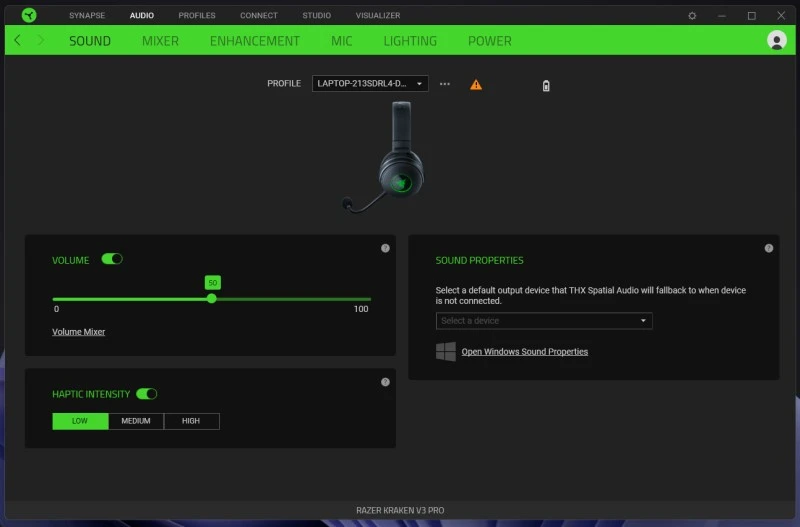Click the orange warning triangle icon

pyautogui.click(x=476, y=84)
